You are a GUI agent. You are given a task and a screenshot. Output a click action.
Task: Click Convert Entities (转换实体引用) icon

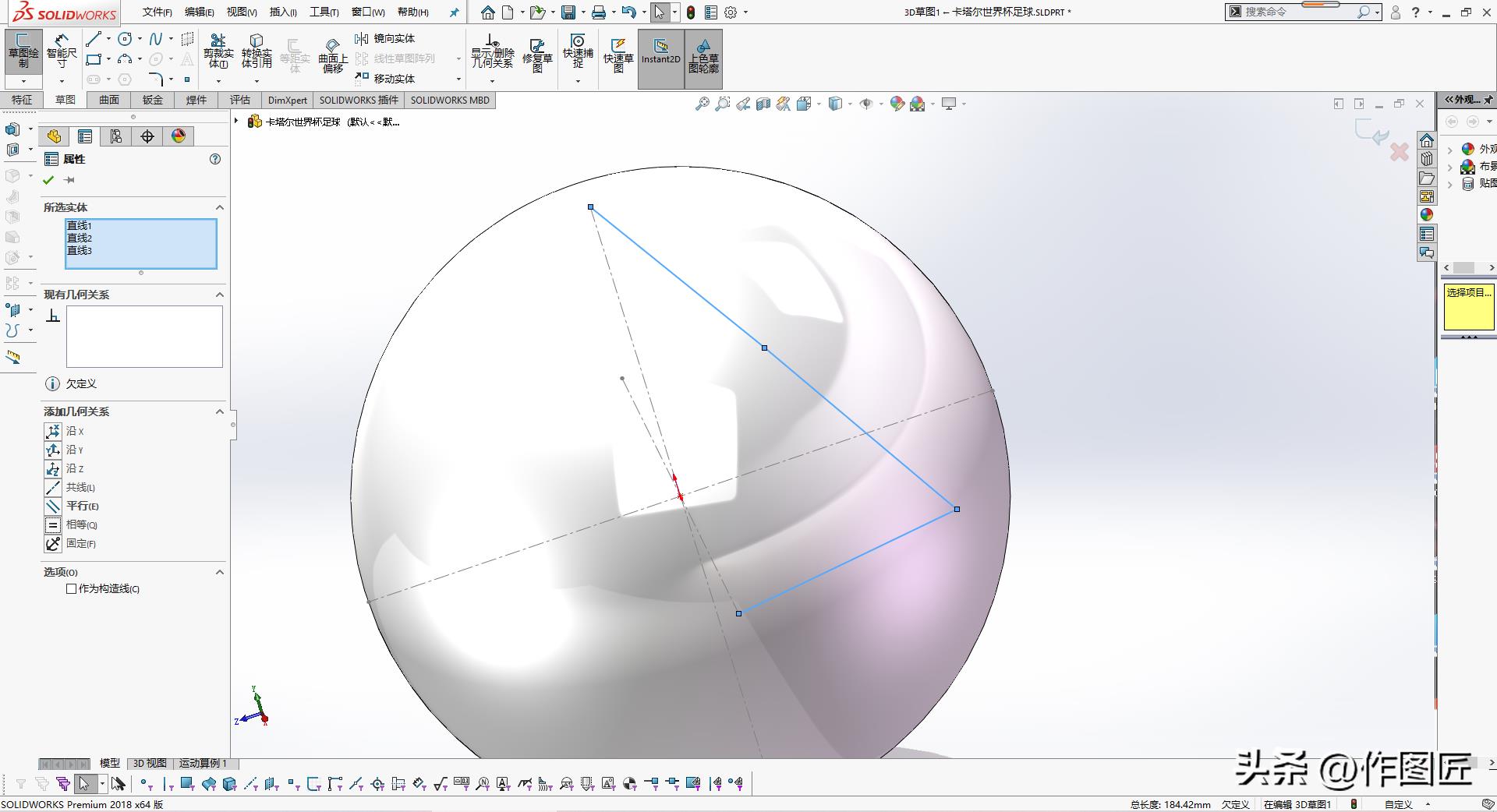click(x=257, y=49)
